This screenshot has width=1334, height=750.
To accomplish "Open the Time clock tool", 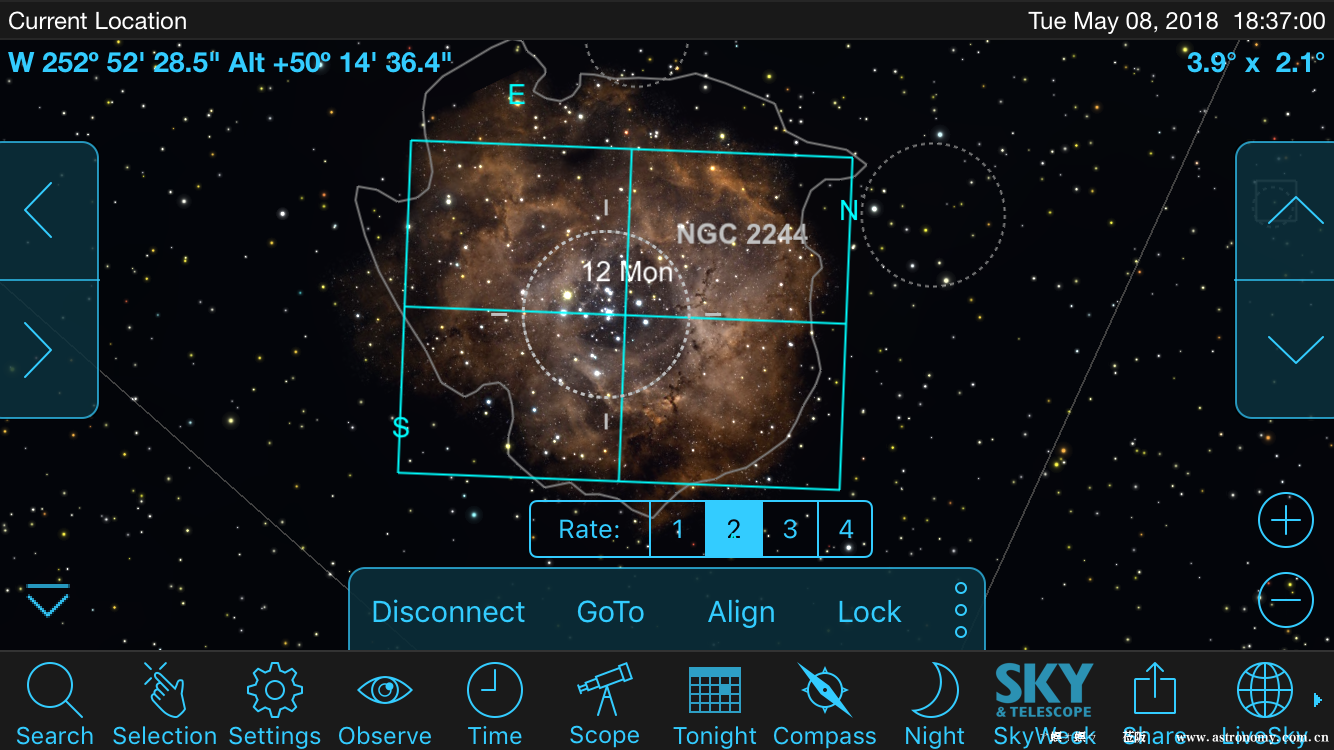I will [x=495, y=704].
